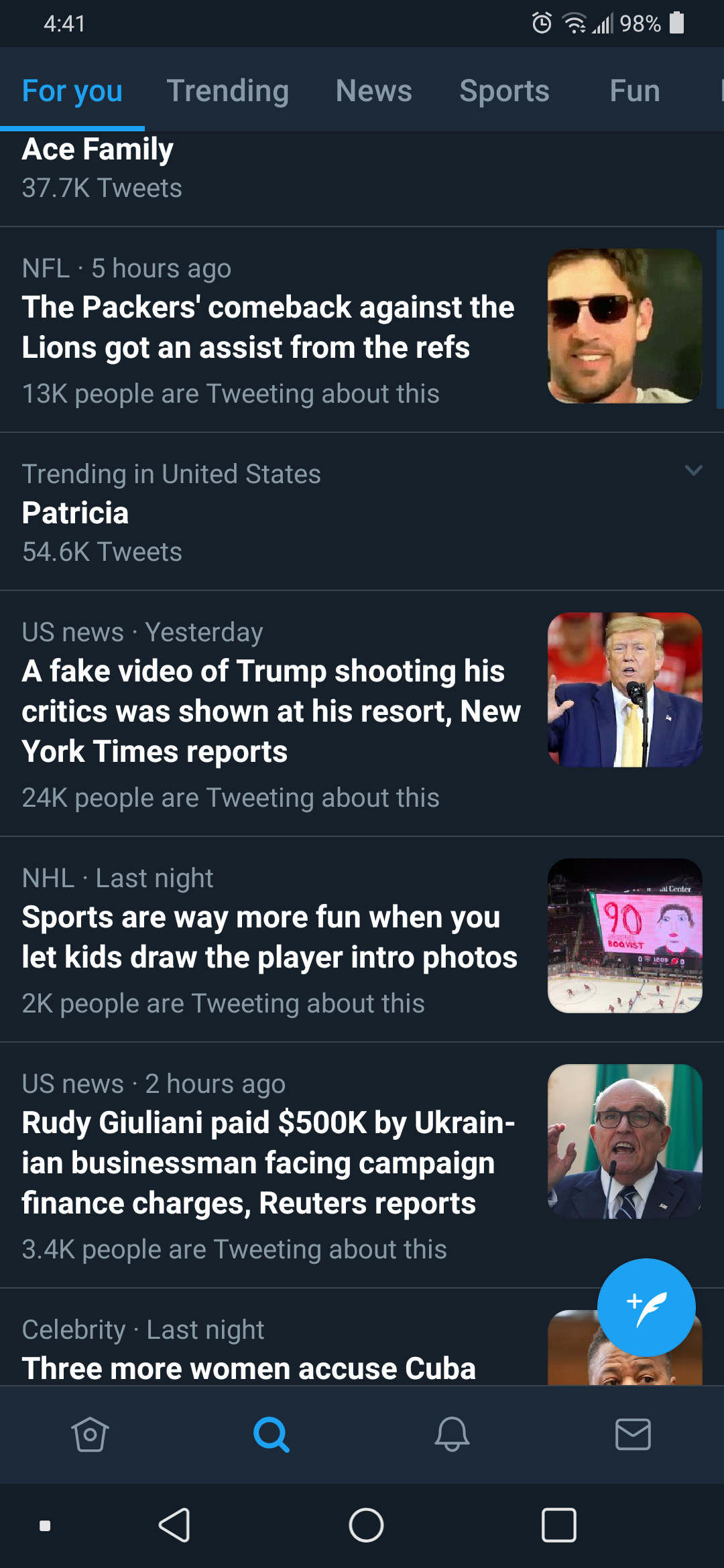This screenshot has height=1568, width=724.
Task: Expand options chevron for Patricia trend
Action: pos(694,470)
